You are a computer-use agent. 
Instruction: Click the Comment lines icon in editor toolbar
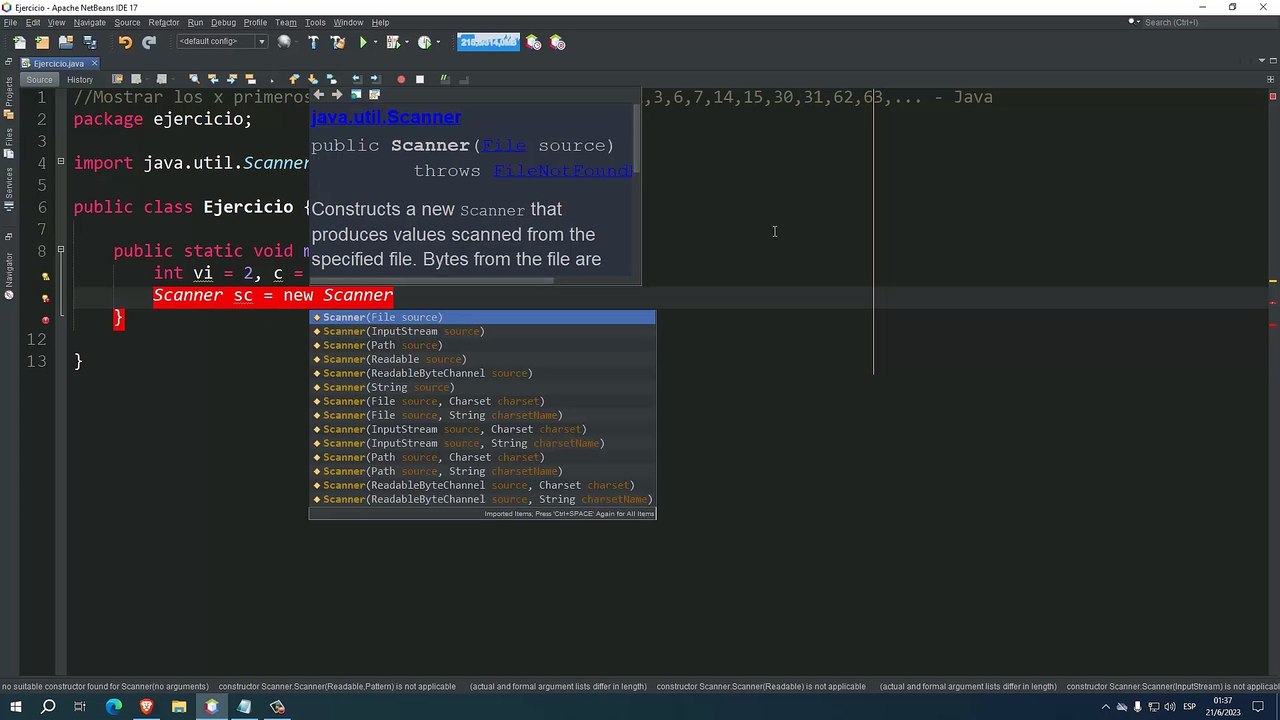tap(444, 79)
